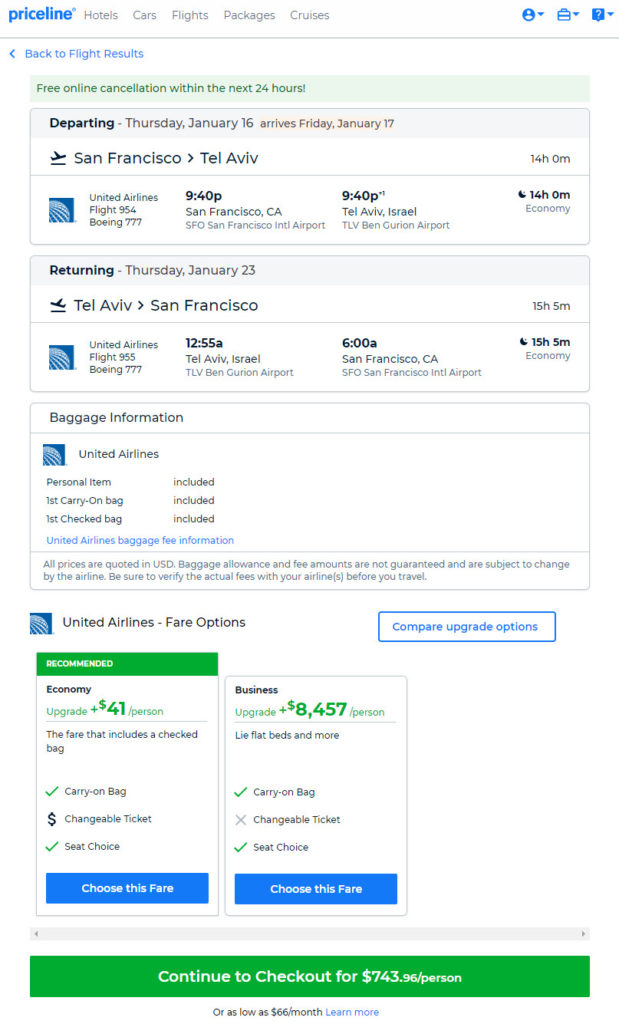The image size is (619, 1024).
Task: Click the Priceline logo
Action: pos(42,14)
